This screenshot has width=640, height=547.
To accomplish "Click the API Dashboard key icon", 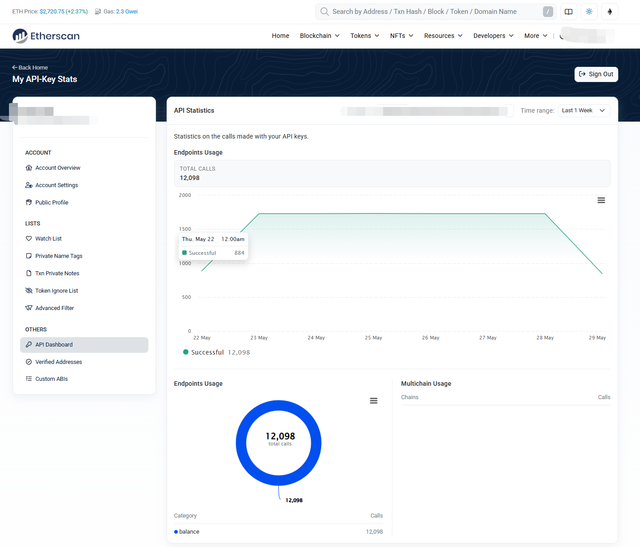I will [29, 345].
